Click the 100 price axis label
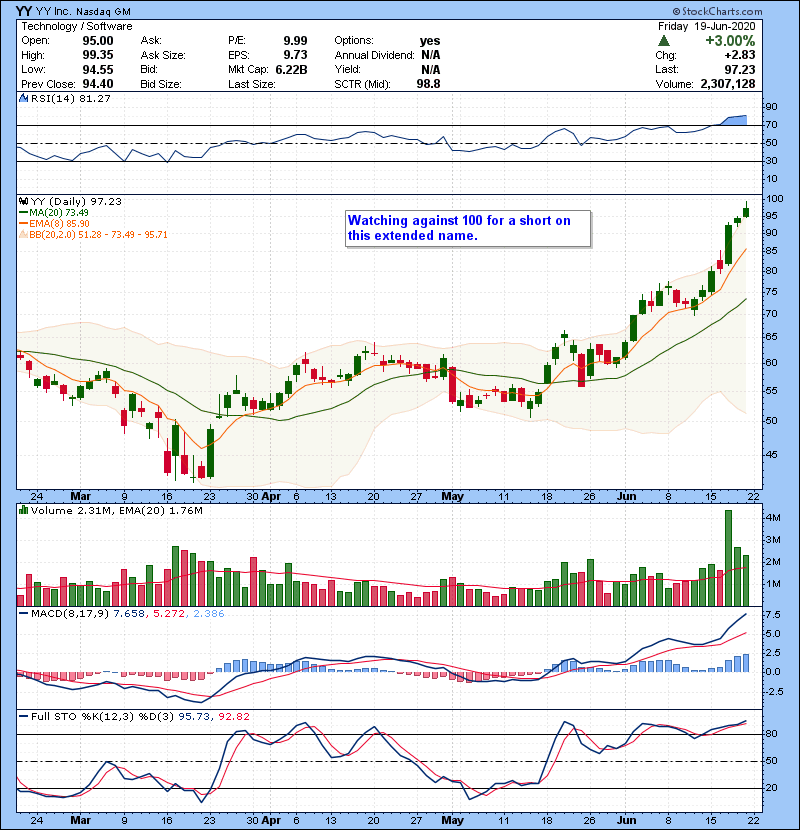Screen dimensions: 800x830 775,199
